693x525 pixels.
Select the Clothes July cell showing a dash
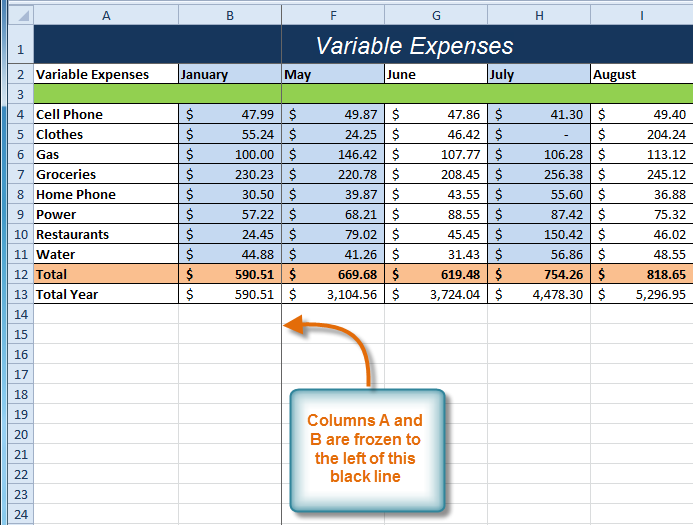coord(539,134)
